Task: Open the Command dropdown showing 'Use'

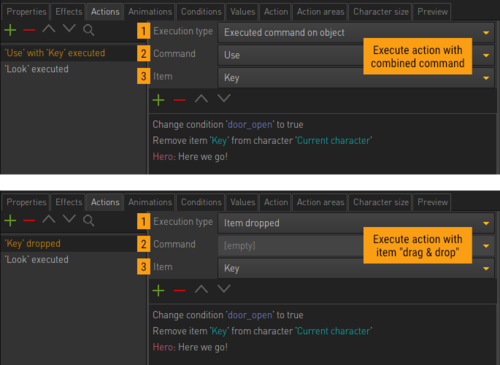Action: pos(356,55)
